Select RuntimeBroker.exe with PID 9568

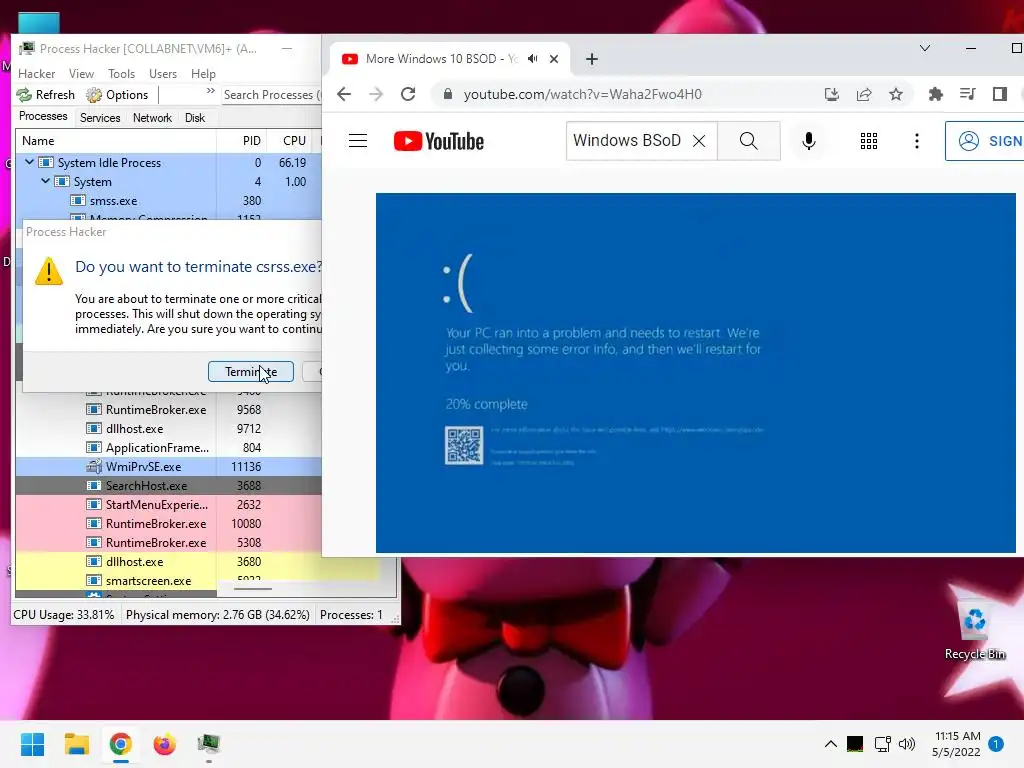pyautogui.click(x=168, y=409)
